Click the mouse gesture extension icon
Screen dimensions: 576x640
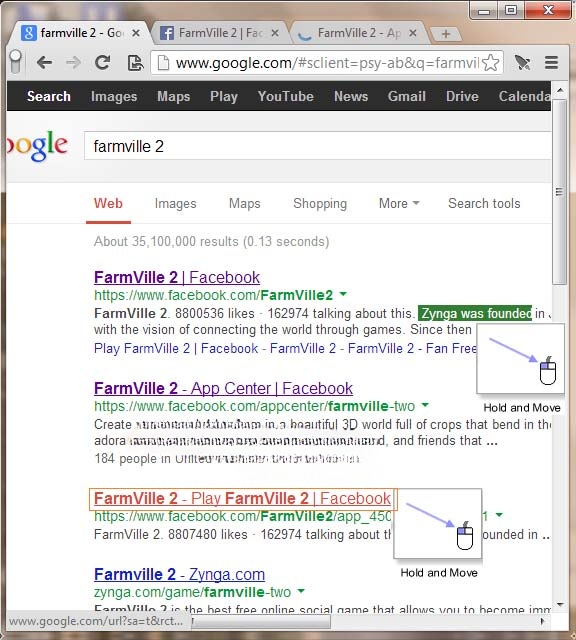point(522,63)
